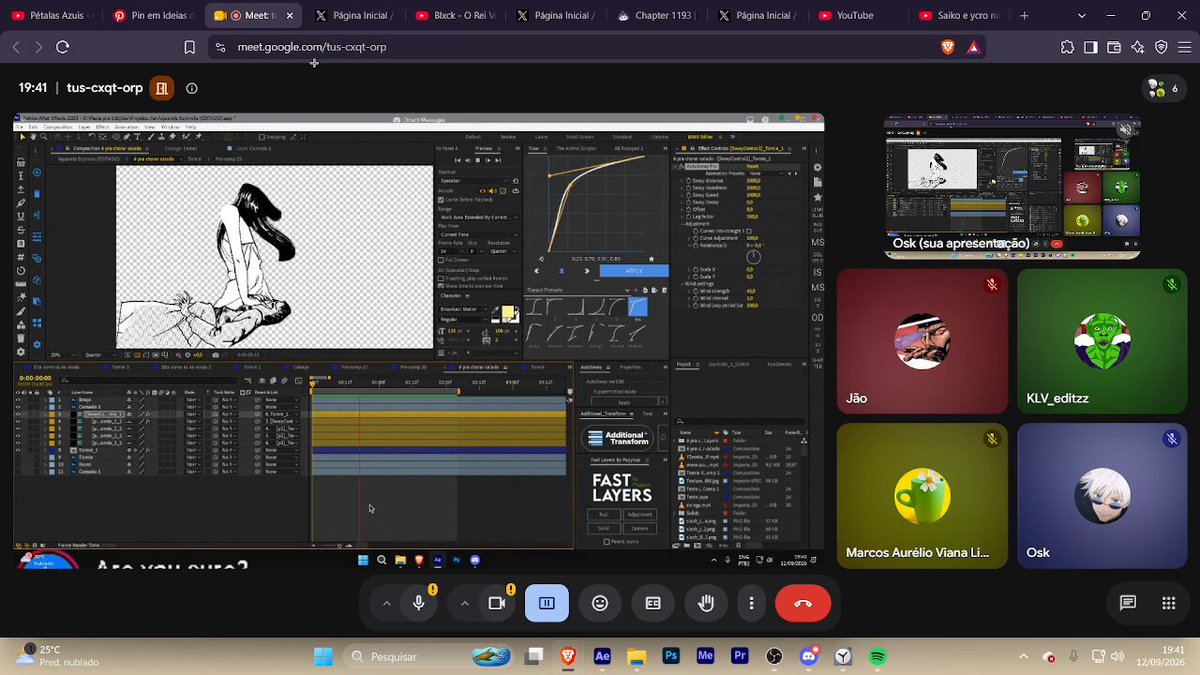Select Jão's participant tile
Image resolution: width=1200 pixels, height=675 pixels.
pyautogui.click(x=922, y=342)
